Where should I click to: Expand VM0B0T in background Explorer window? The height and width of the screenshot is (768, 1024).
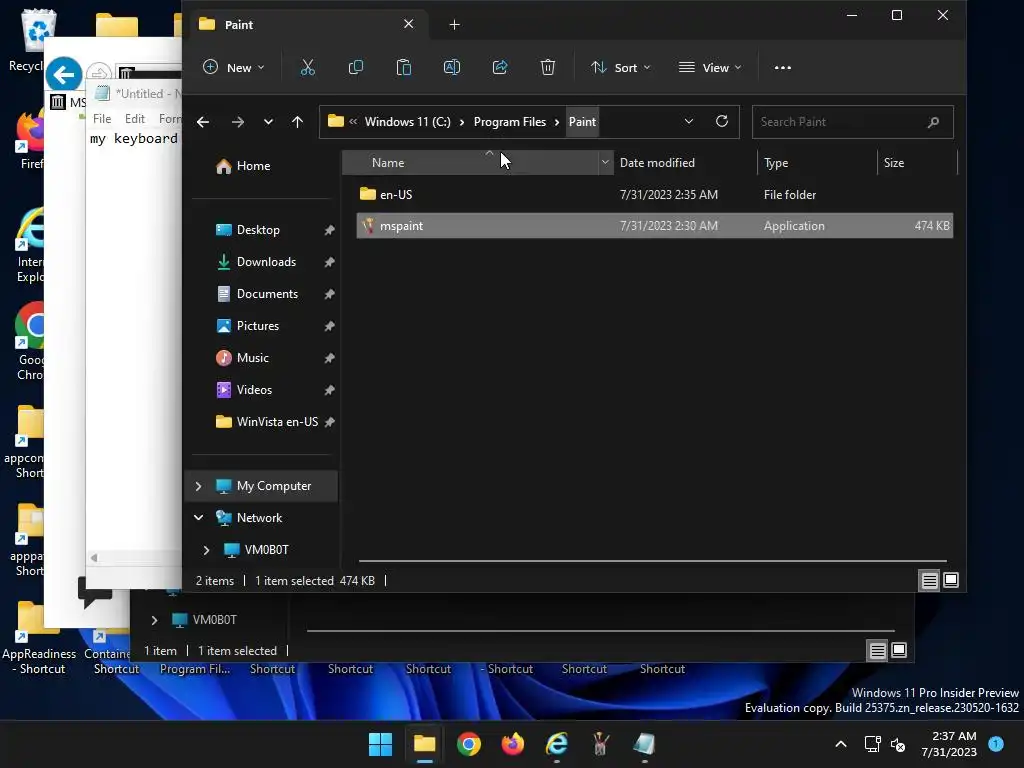154,620
